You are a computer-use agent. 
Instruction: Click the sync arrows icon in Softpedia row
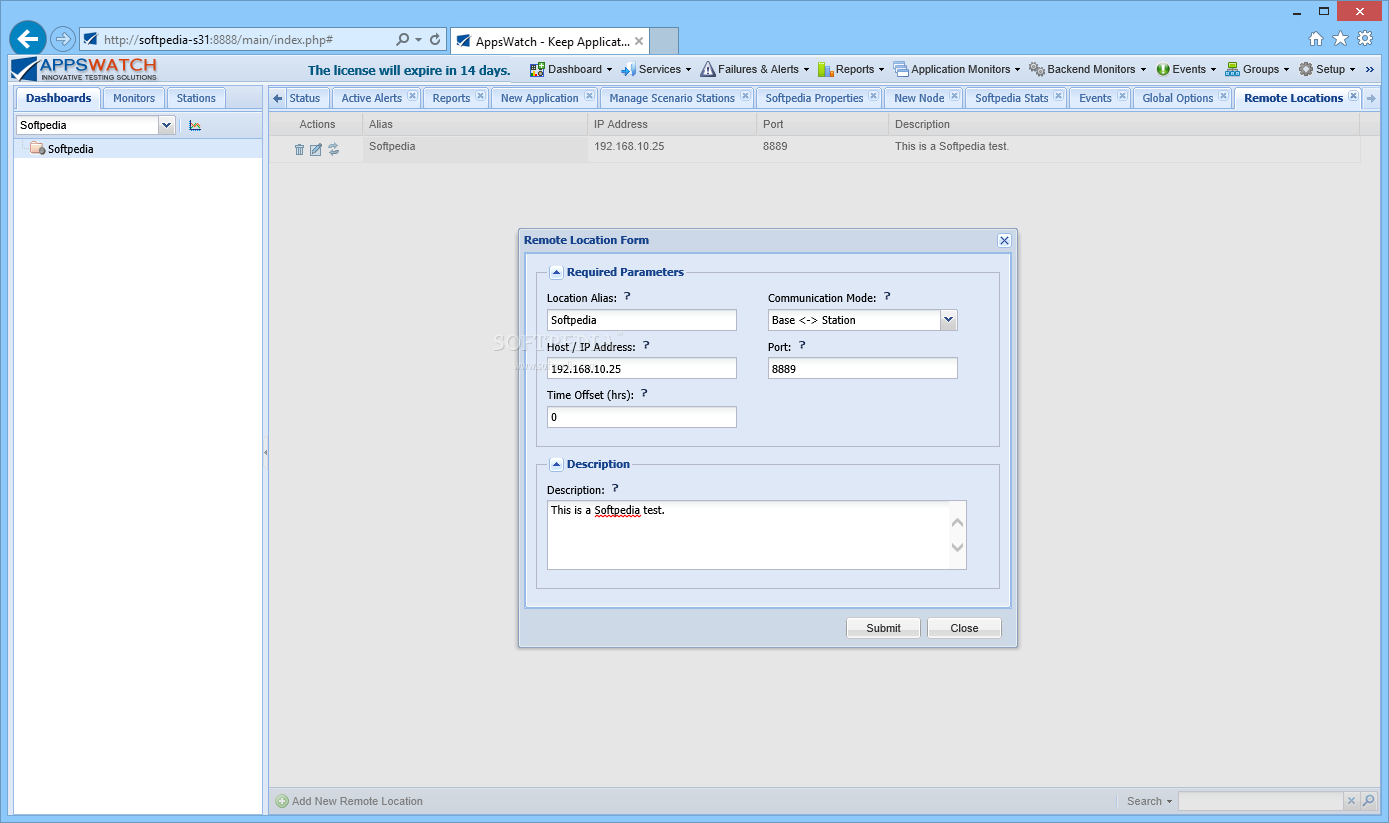pos(334,149)
